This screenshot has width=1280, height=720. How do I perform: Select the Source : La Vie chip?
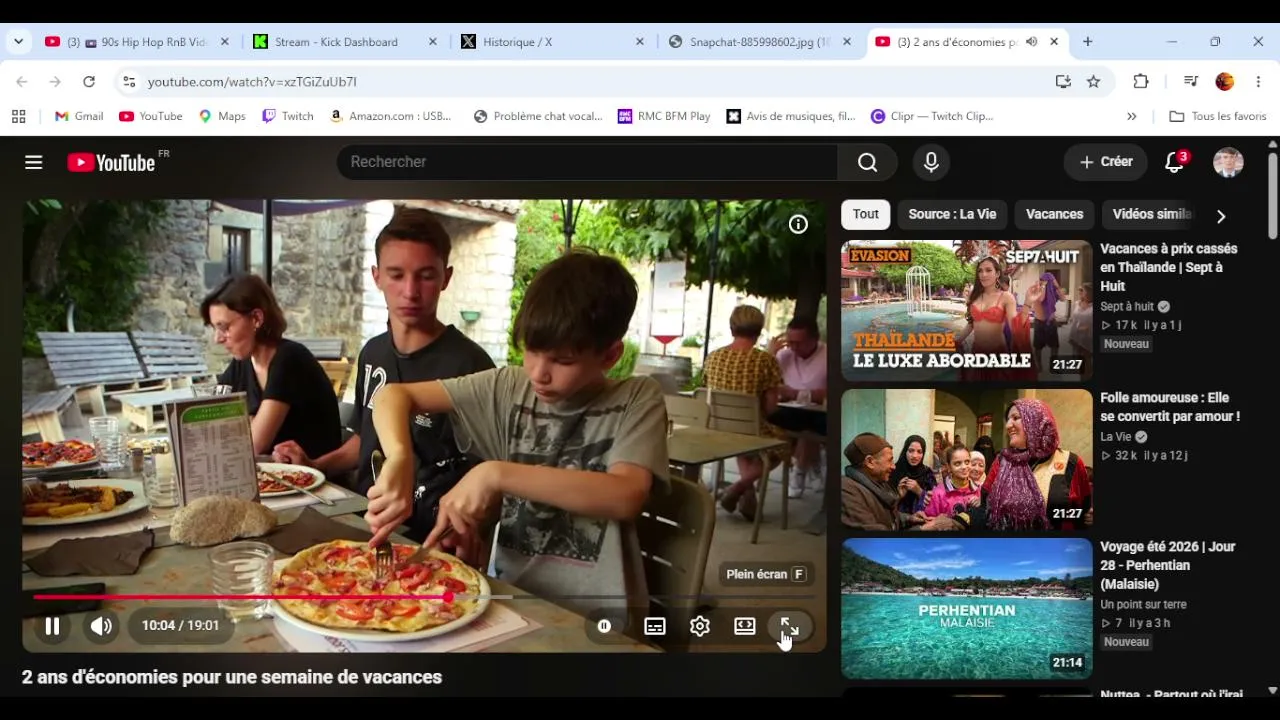coord(952,214)
